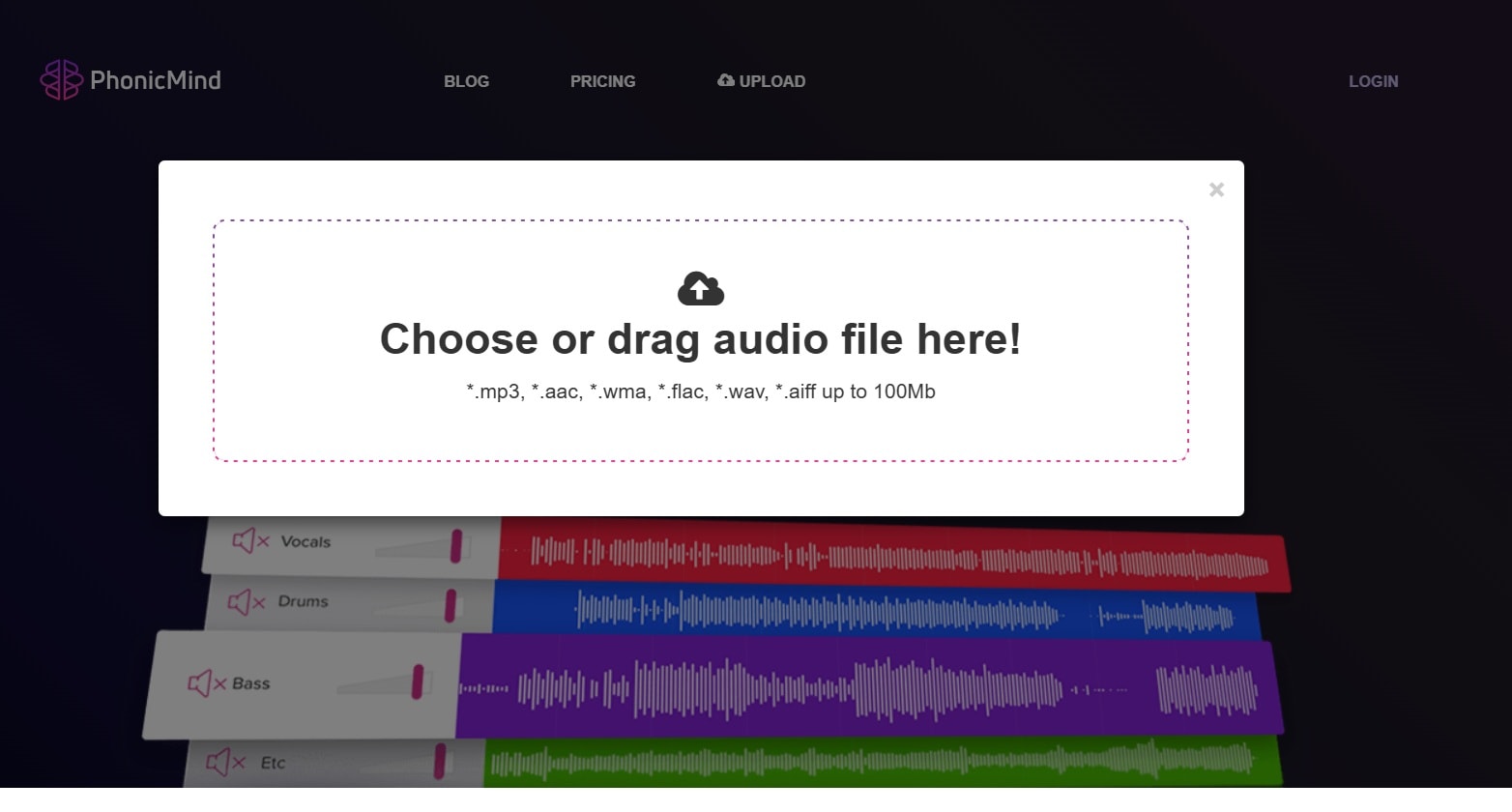
Task: Click the purple Bass waveform
Action: click(870, 688)
